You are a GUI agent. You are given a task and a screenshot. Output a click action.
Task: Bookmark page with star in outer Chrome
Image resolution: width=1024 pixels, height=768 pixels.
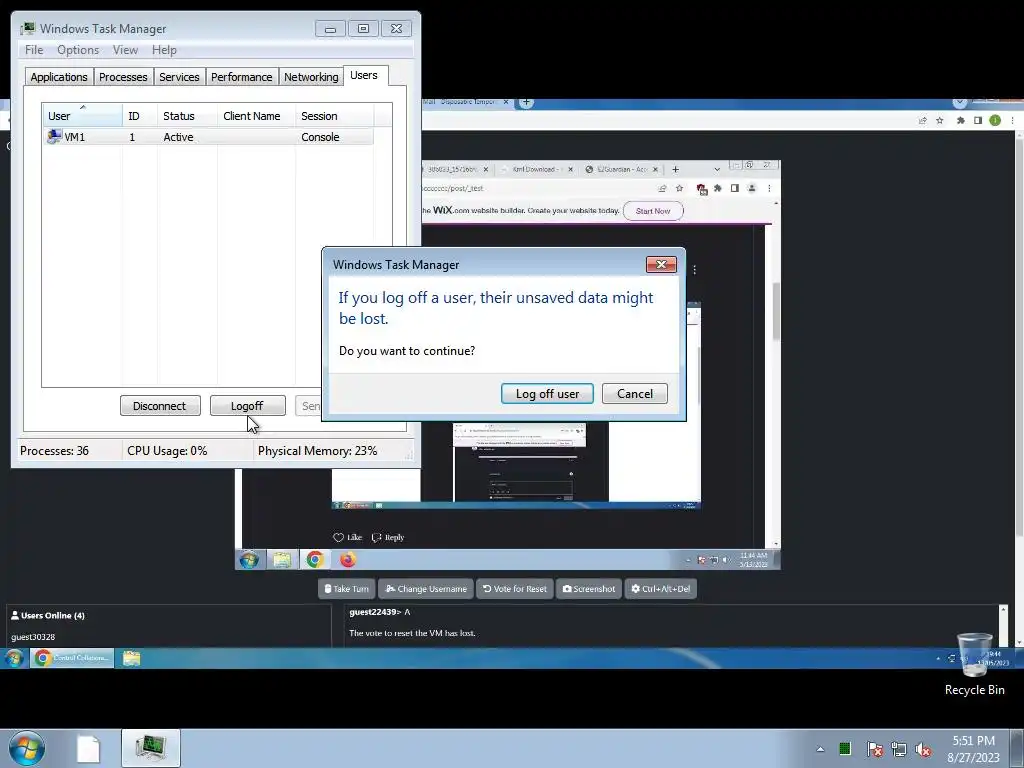click(940, 120)
